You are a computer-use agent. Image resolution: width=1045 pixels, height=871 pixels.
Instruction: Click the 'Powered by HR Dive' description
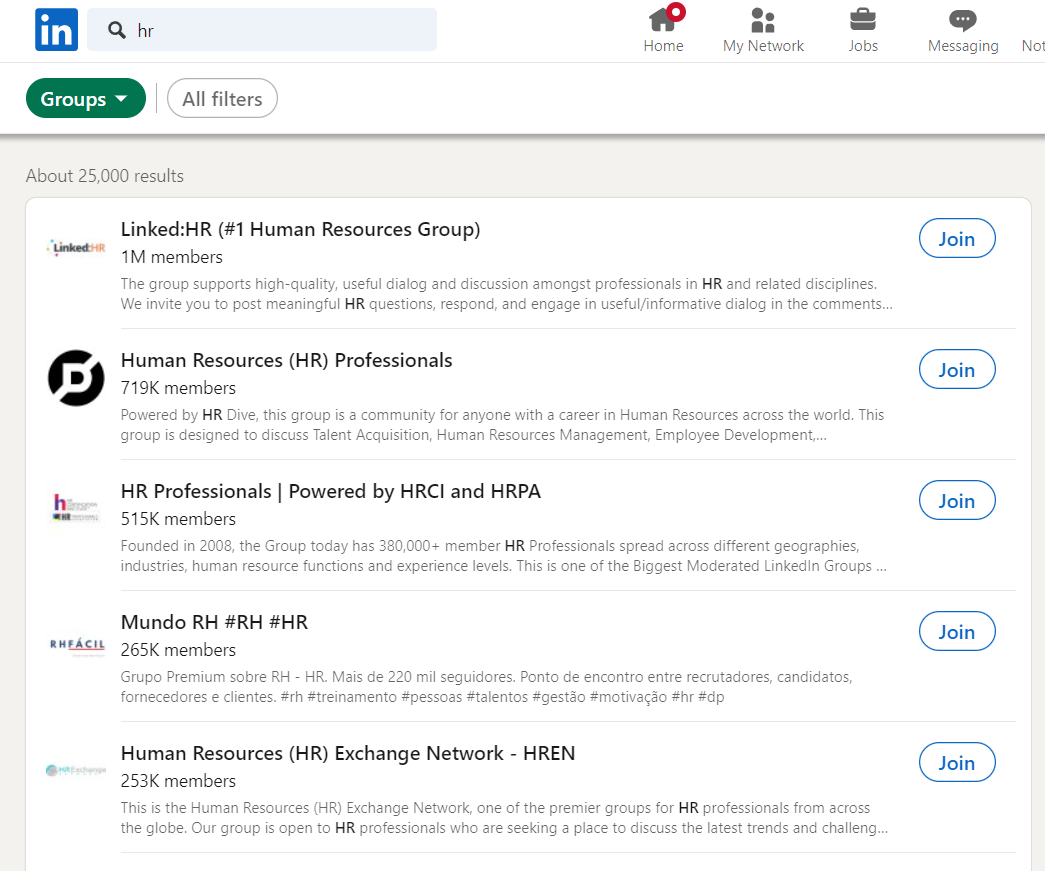point(503,425)
